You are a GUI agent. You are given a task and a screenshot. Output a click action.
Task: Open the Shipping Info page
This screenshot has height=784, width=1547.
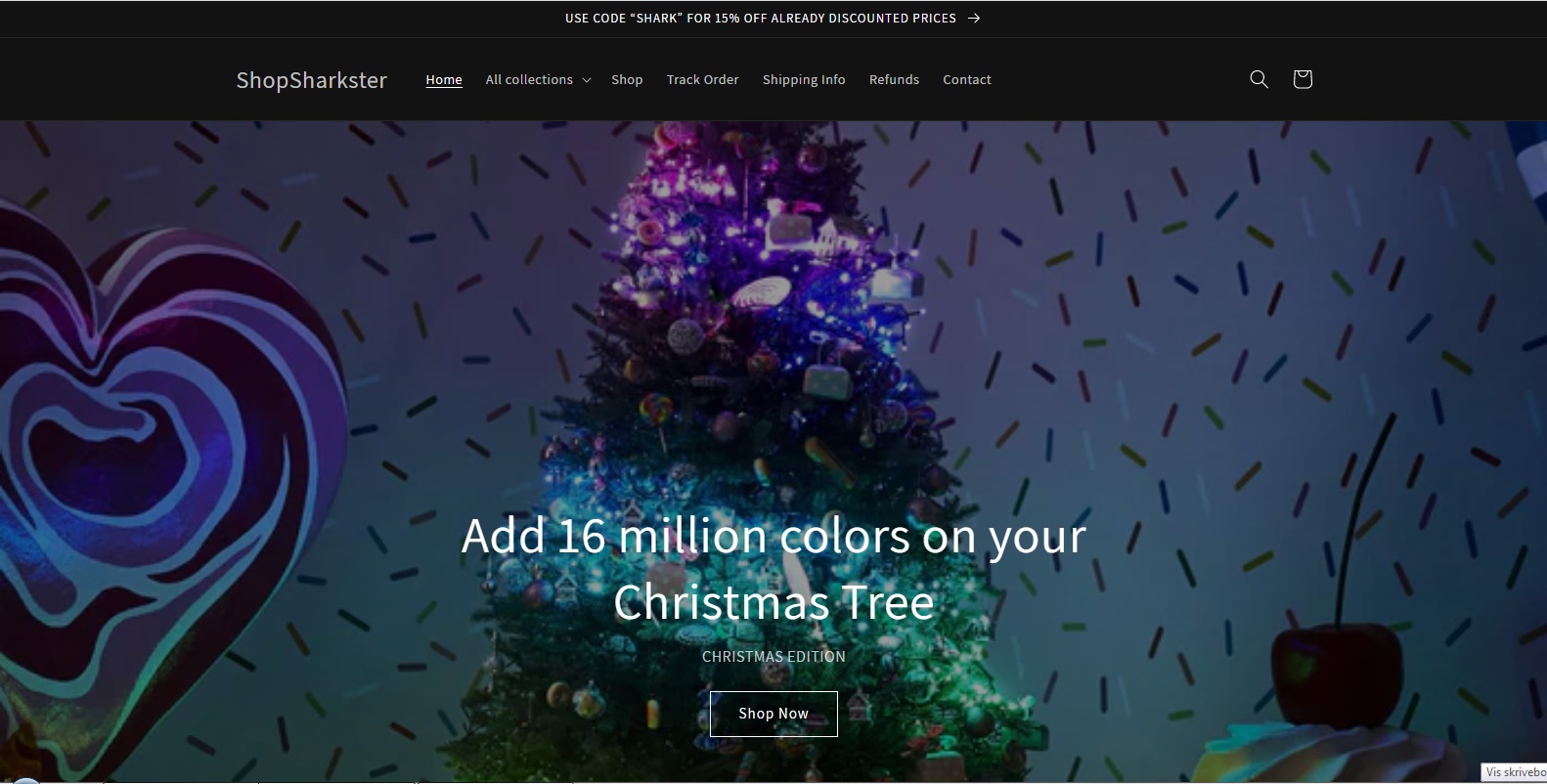click(x=804, y=80)
